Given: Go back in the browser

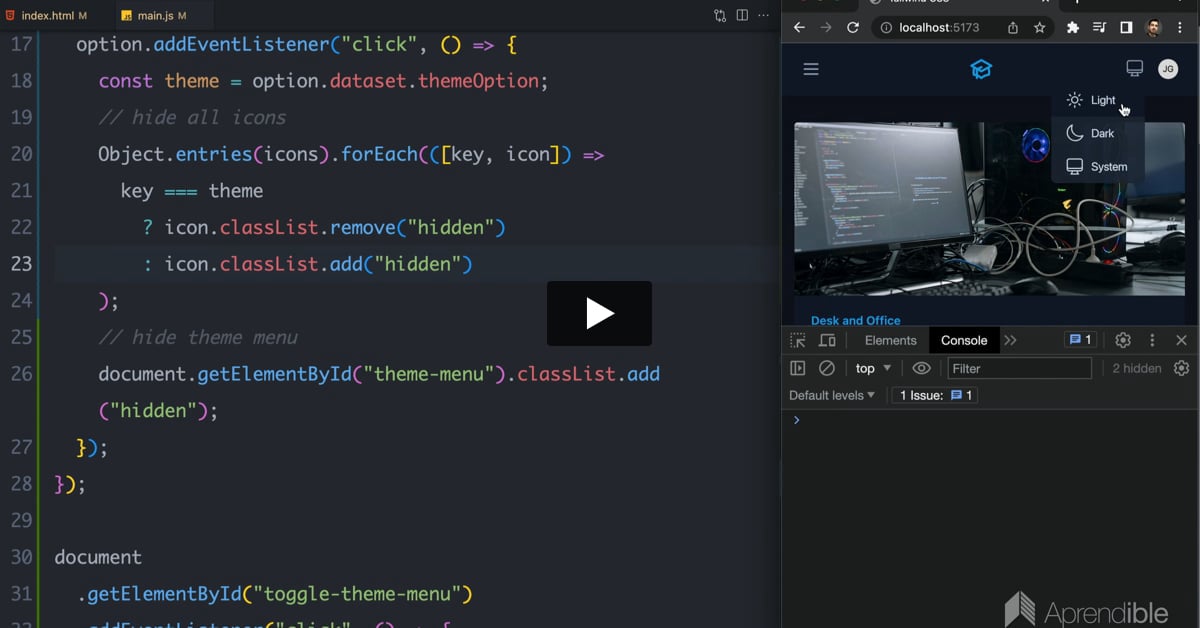Looking at the screenshot, I should pyautogui.click(x=799, y=28).
